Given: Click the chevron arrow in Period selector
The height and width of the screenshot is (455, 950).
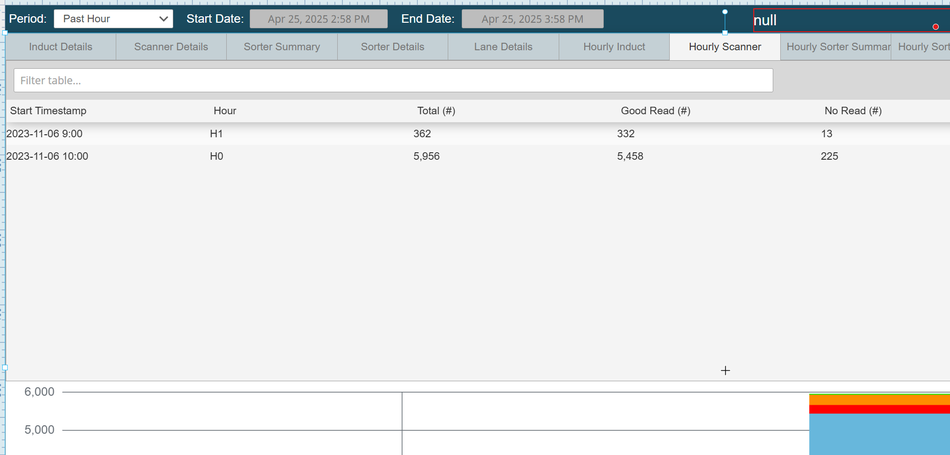Looking at the screenshot, I should point(164,19).
